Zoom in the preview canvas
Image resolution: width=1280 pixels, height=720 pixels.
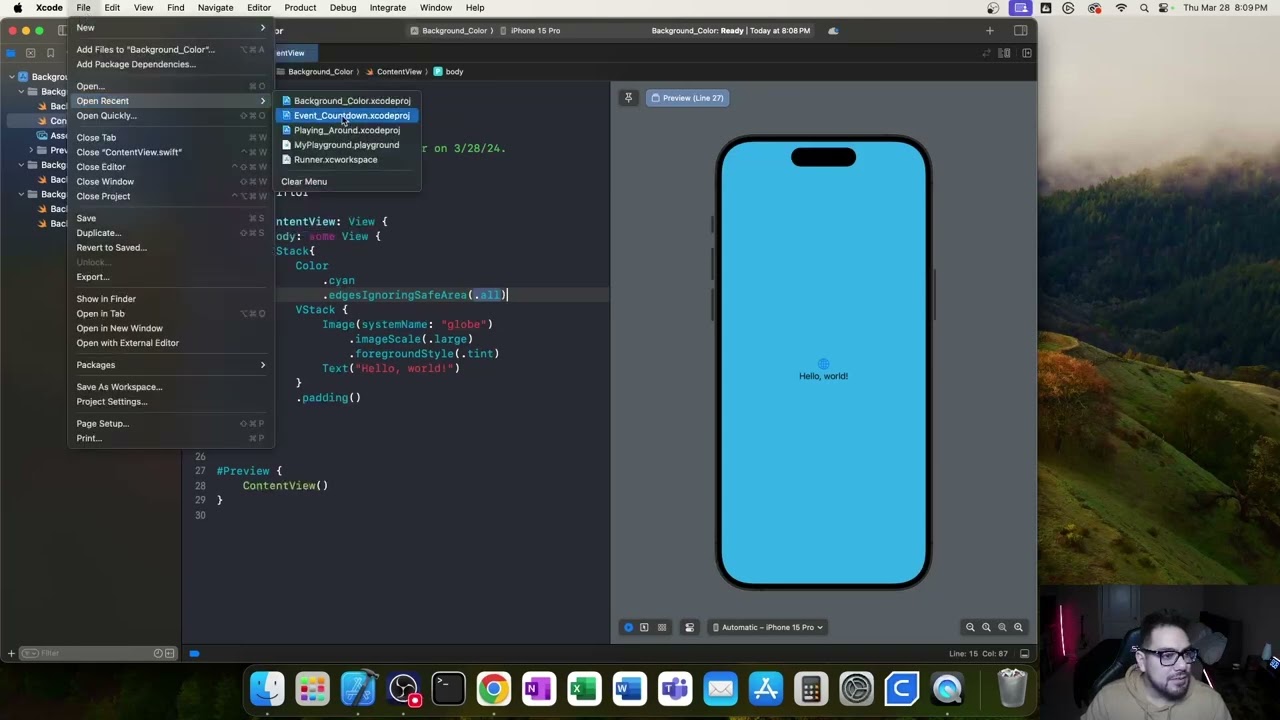1018,627
